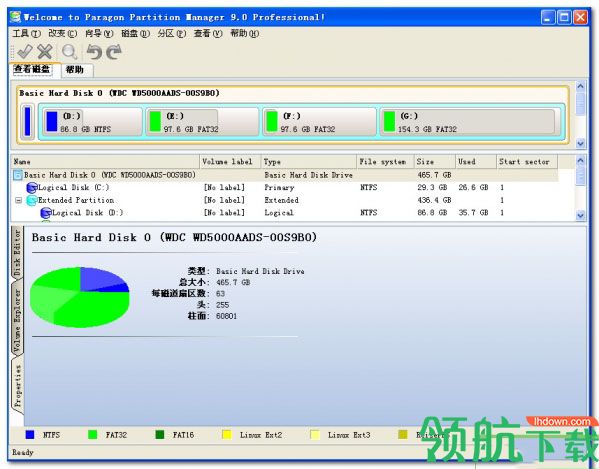Select the Basic Hard Disk 0 list row
599x469 pixels.
[x=285, y=175]
